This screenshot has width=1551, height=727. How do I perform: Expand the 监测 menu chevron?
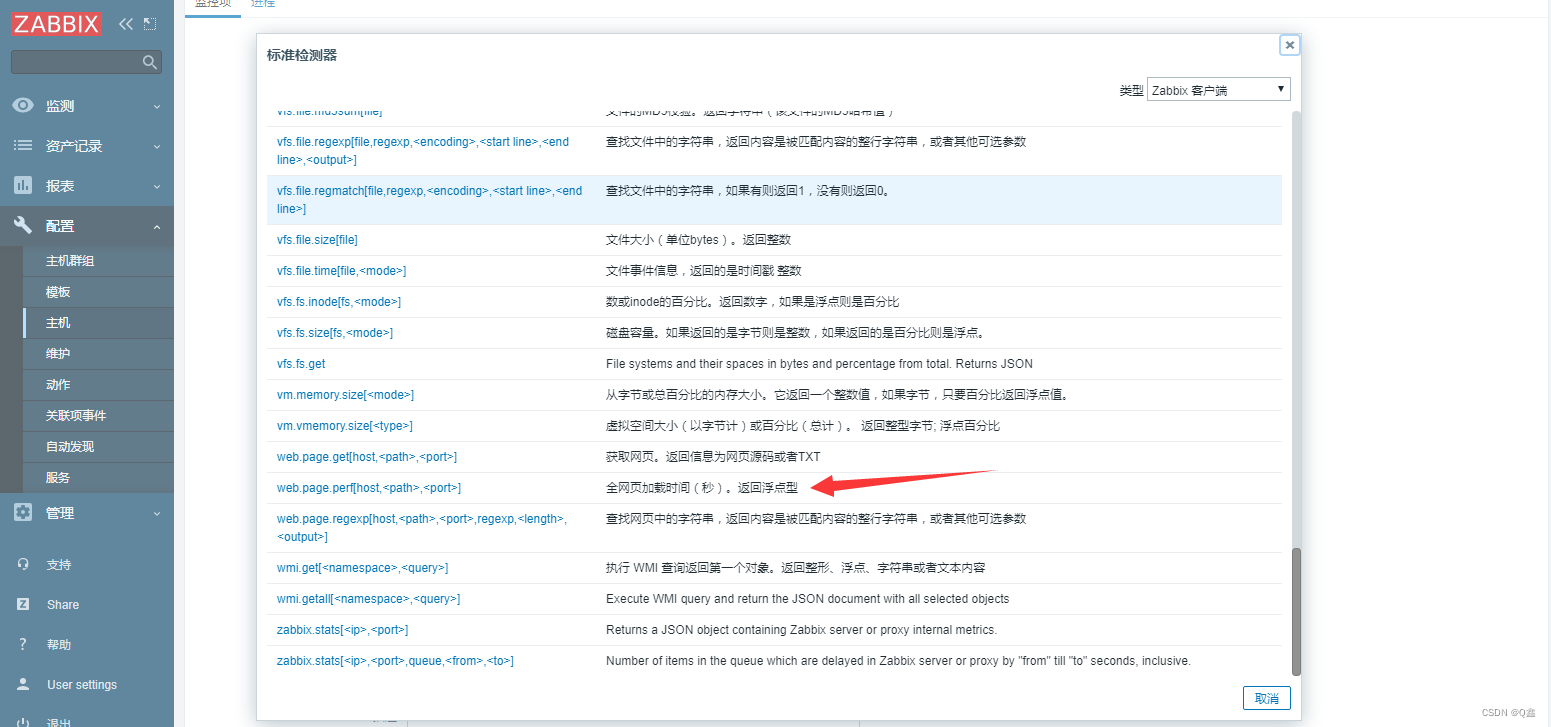(157, 106)
